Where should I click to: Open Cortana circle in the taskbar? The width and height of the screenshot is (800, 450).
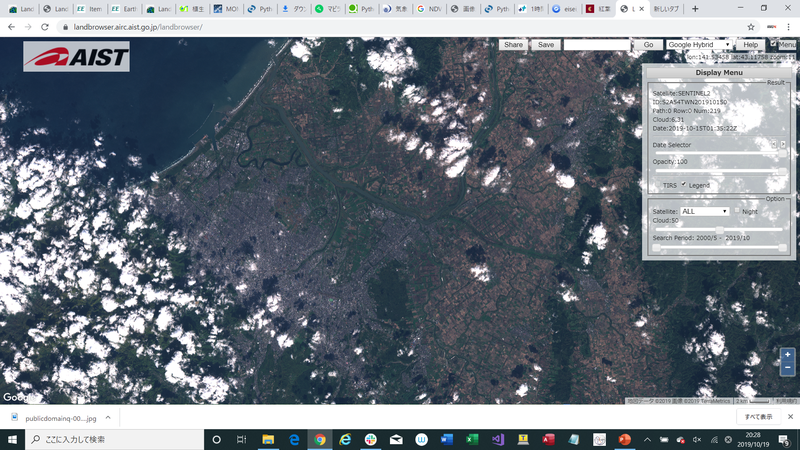point(216,439)
